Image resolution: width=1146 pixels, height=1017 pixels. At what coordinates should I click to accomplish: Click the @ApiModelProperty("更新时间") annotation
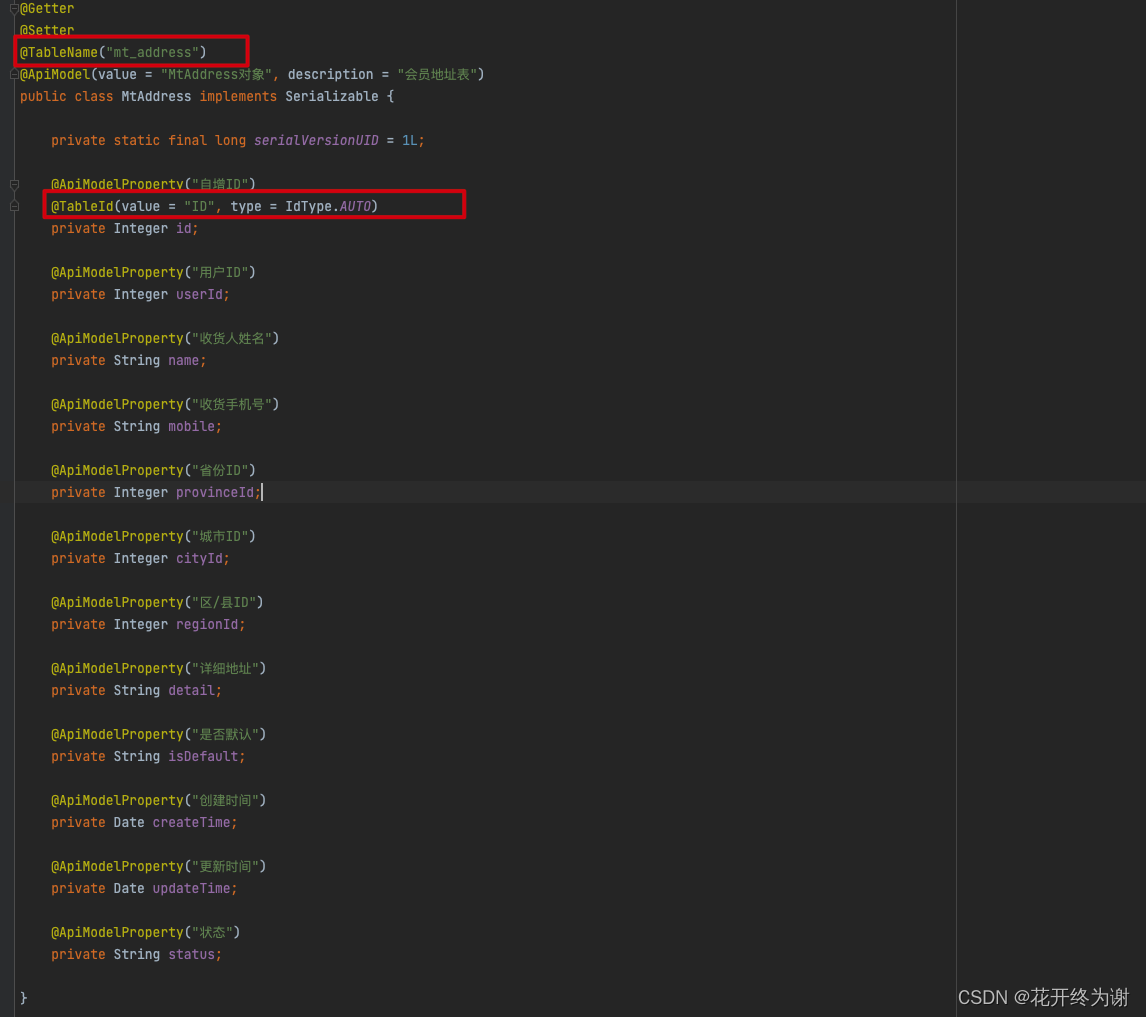point(159,866)
